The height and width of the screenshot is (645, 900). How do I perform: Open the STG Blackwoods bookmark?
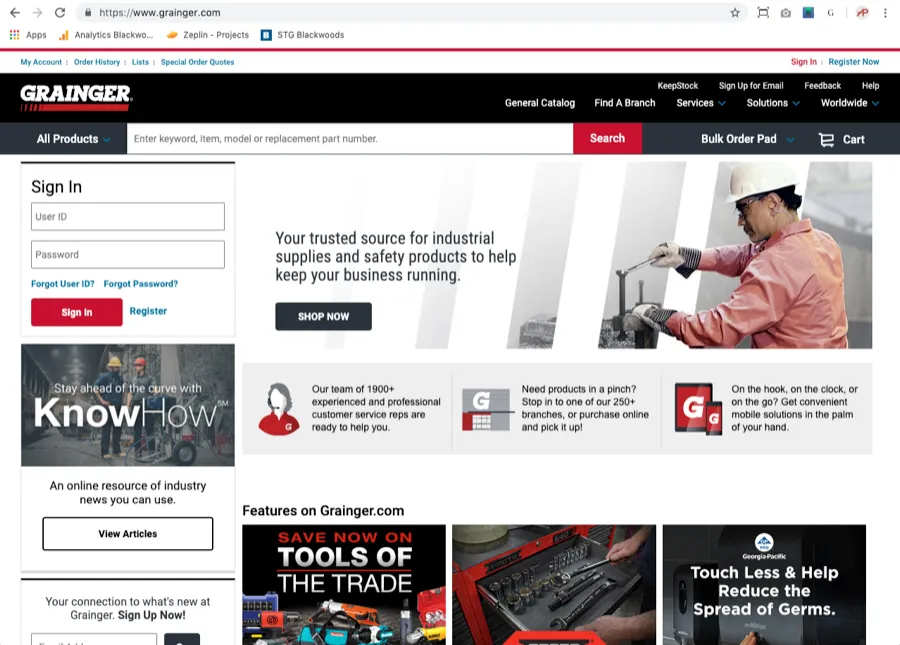[302, 35]
